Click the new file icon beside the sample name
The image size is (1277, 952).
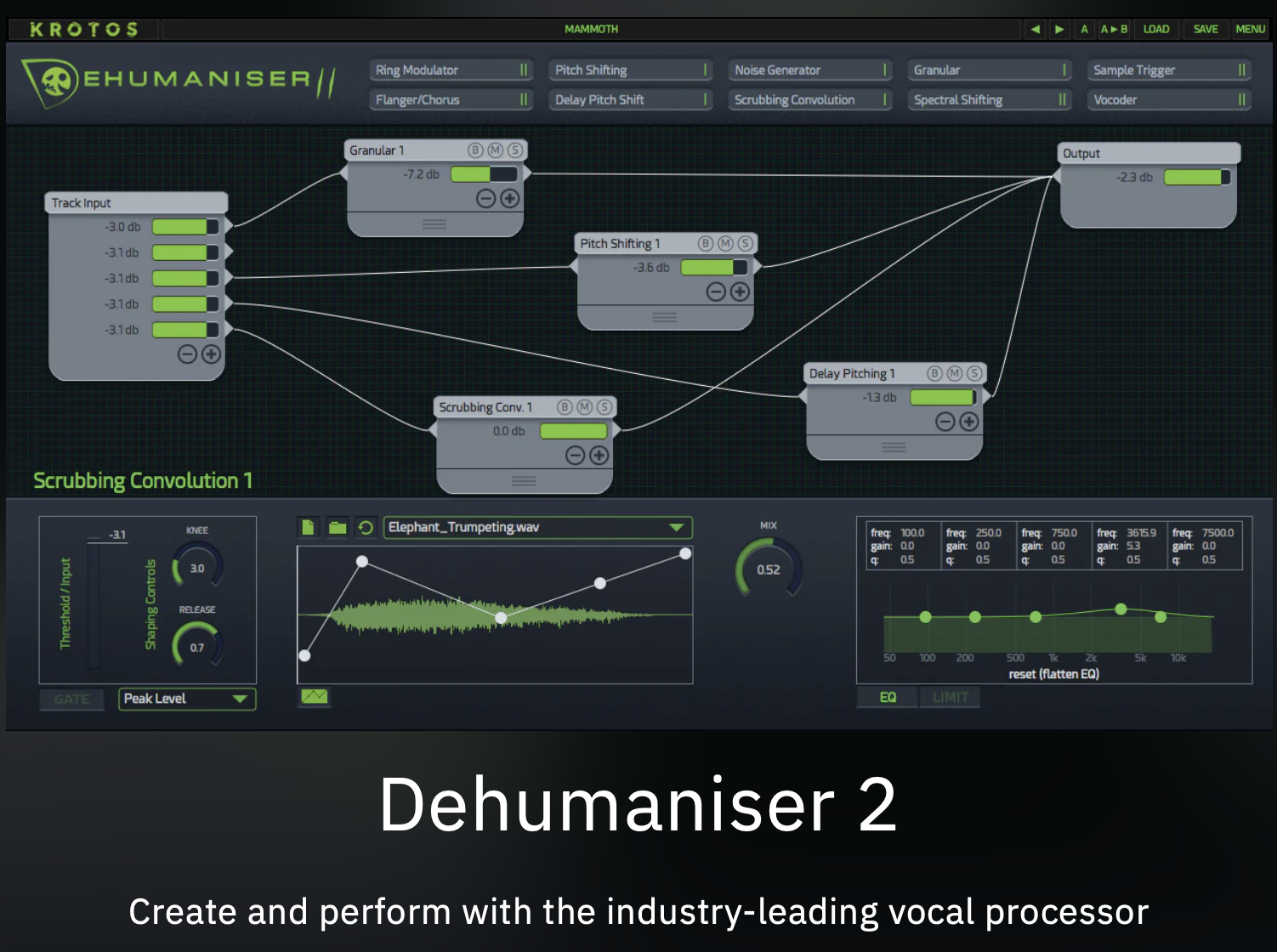pos(308,528)
